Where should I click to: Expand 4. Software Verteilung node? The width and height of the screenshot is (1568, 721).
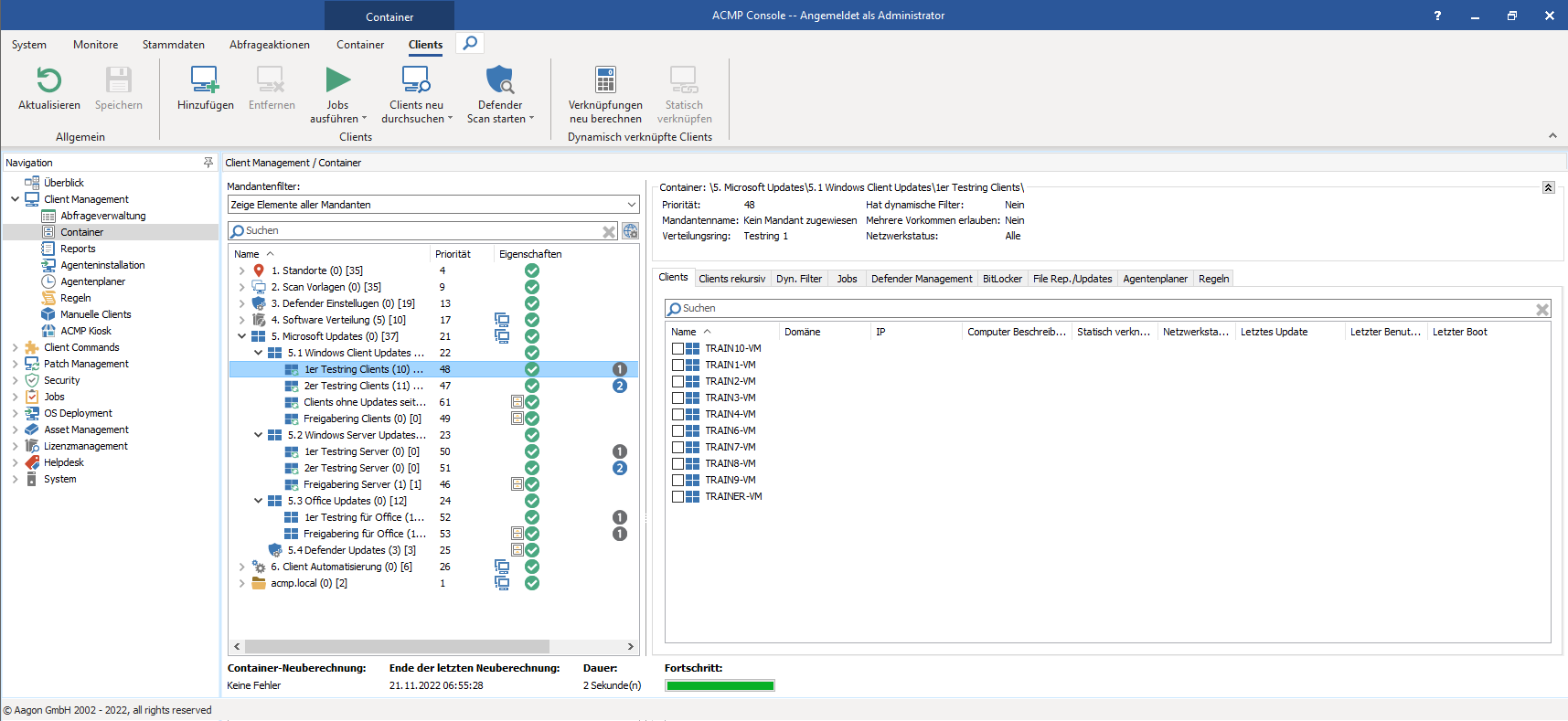point(241,320)
